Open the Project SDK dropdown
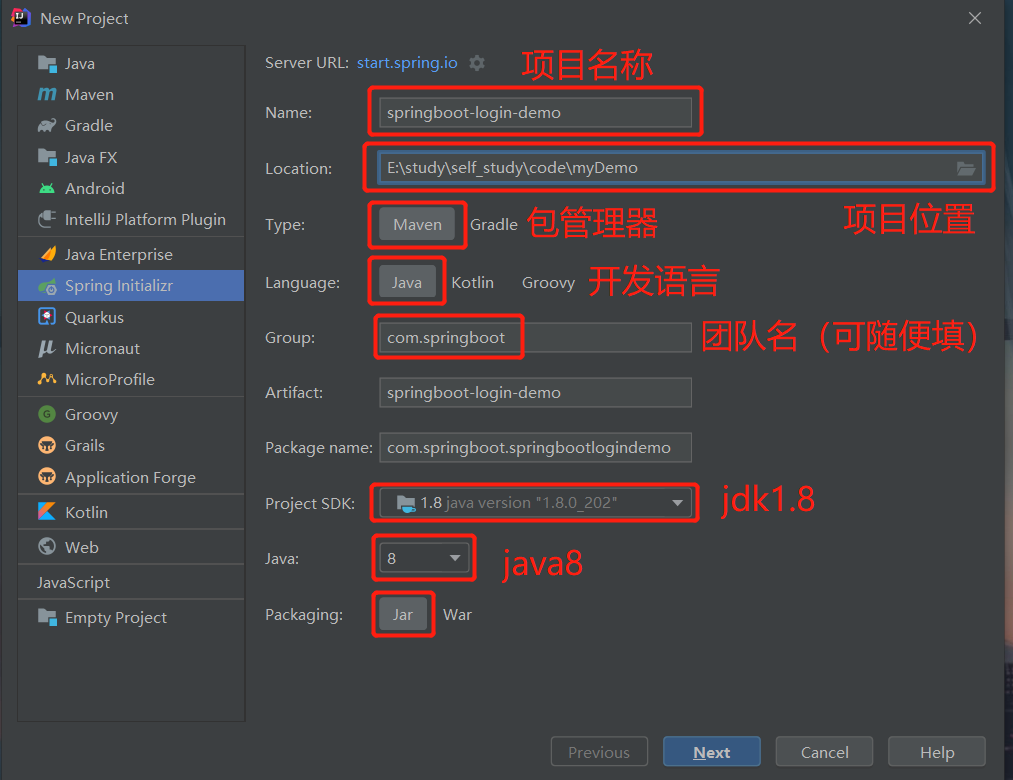 tap(536, 503)
